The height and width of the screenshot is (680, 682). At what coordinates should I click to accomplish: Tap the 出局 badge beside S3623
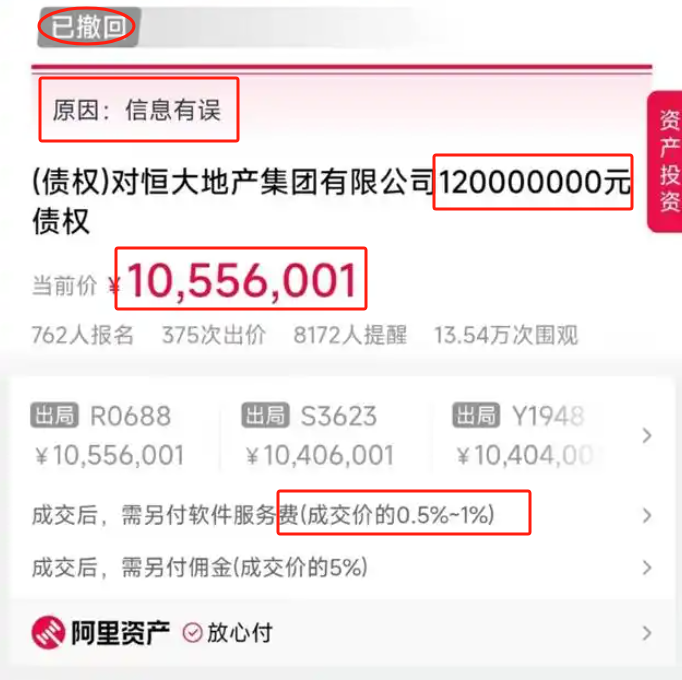click(x=265, y=415)
